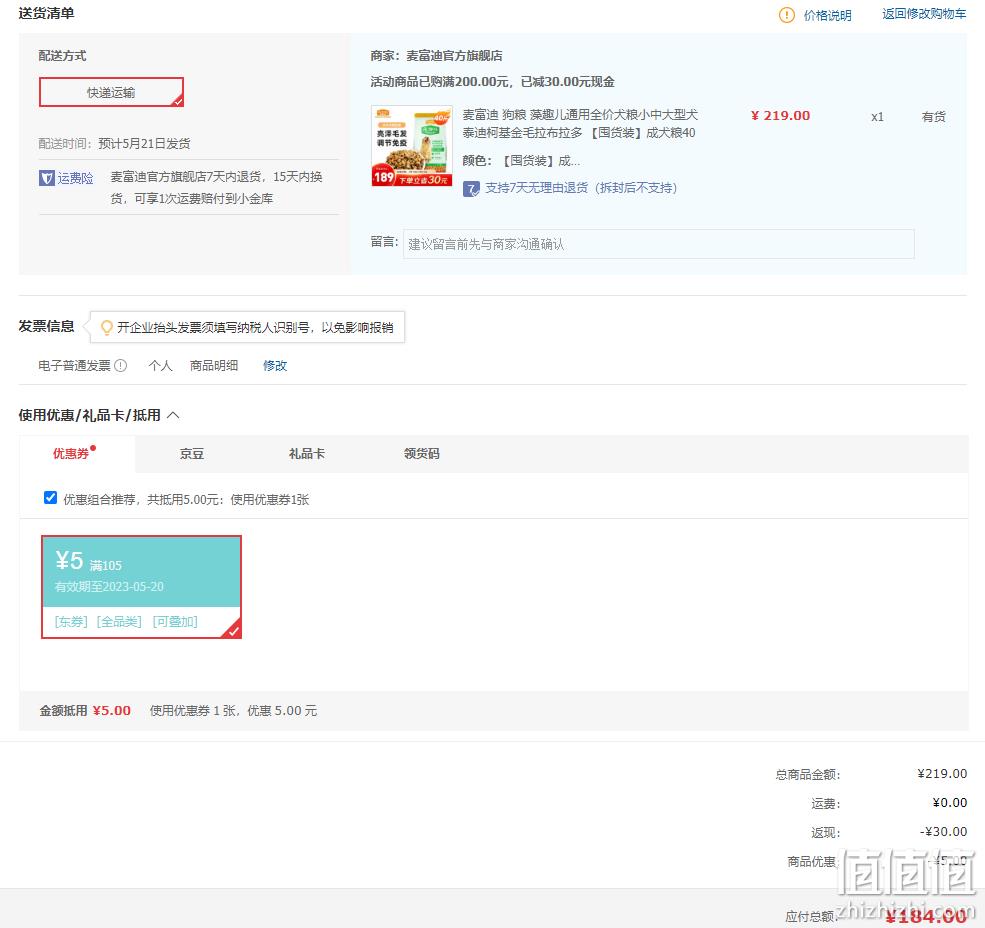This screenshot has height=928, width=985.
Task: Click the 运费险 link
Action: 75,178
